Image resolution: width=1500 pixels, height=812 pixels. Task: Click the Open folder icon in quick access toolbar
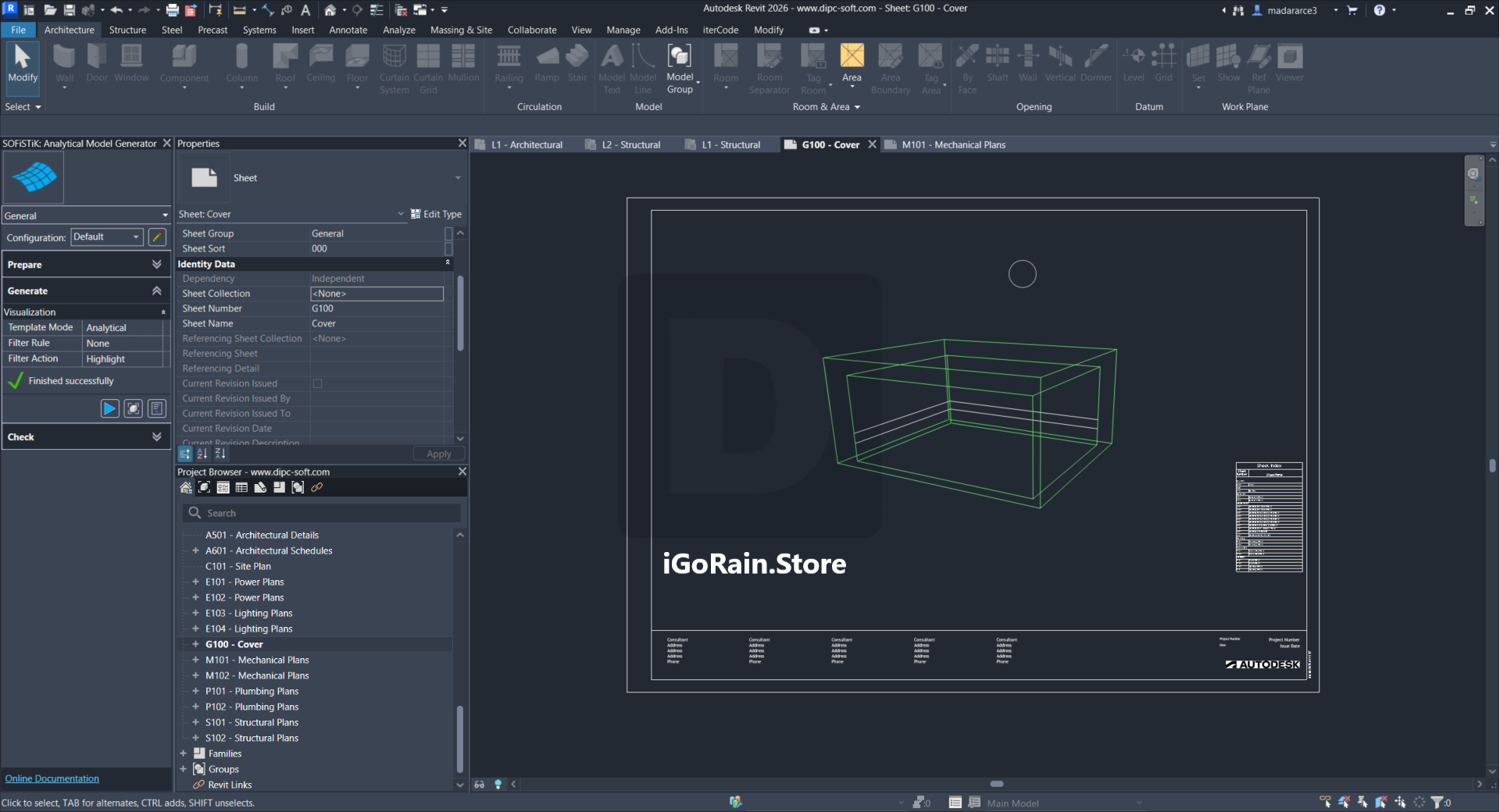(50, 10)
